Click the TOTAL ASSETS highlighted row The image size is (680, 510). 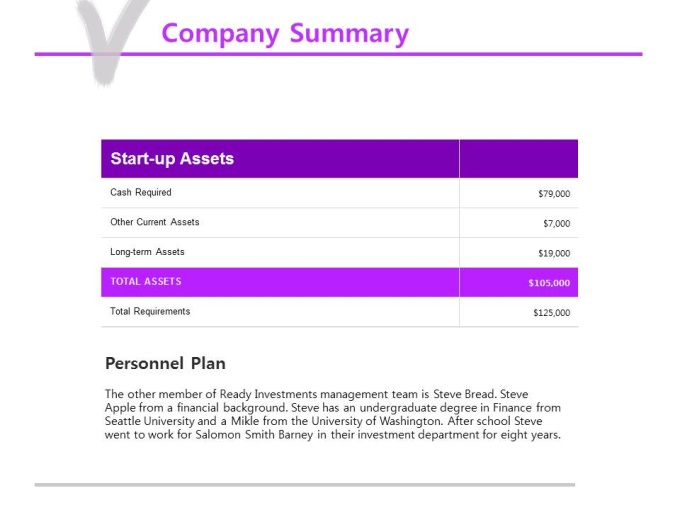tap(339, 282)
